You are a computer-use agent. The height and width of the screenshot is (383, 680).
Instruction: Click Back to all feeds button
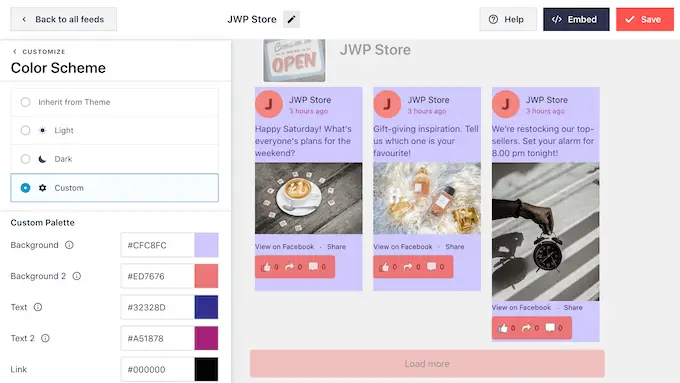63,19
